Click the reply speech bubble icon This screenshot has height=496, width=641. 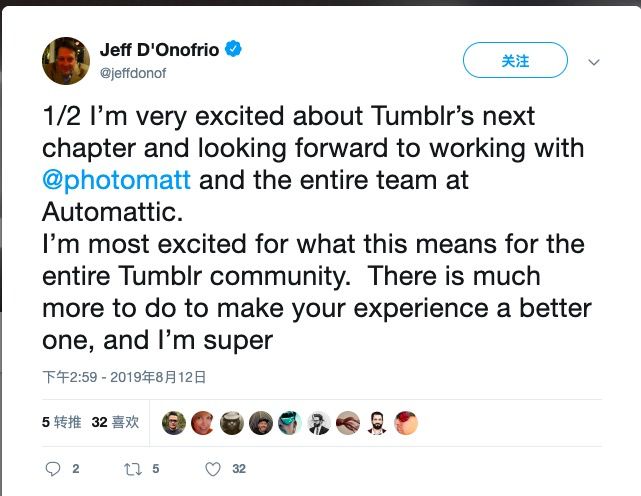[54, 468]
